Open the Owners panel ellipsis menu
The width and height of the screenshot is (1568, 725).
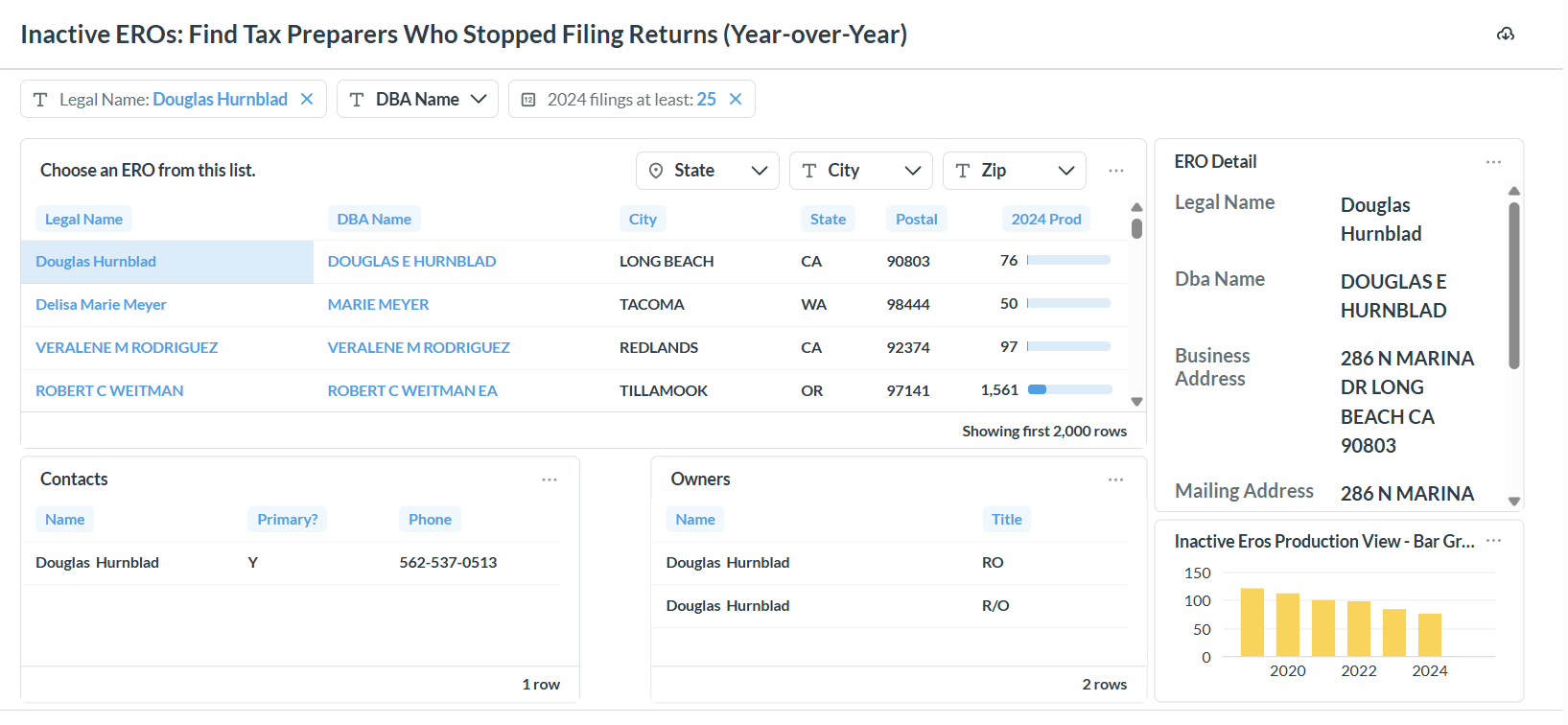click(1116, 479)
